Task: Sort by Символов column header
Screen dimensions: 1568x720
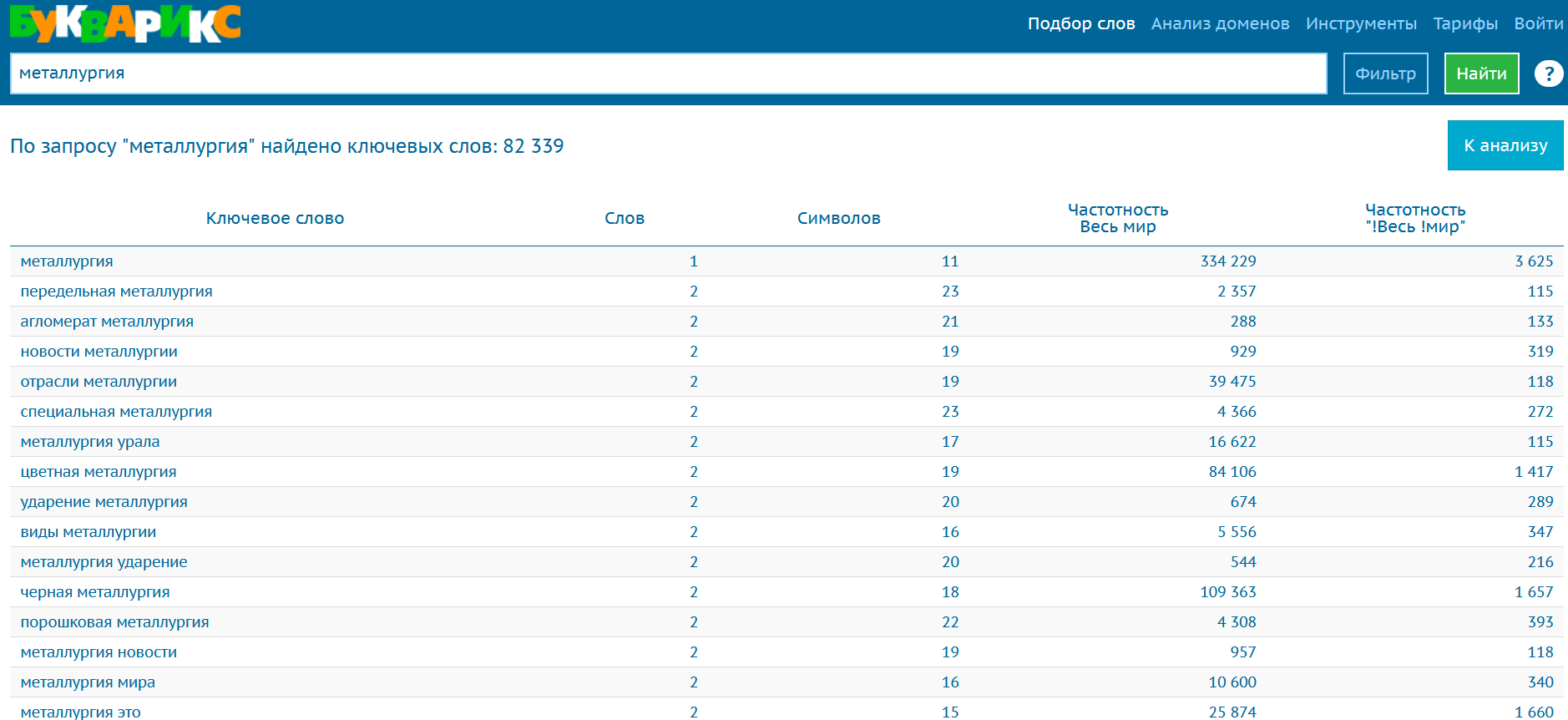Action: 838,218
